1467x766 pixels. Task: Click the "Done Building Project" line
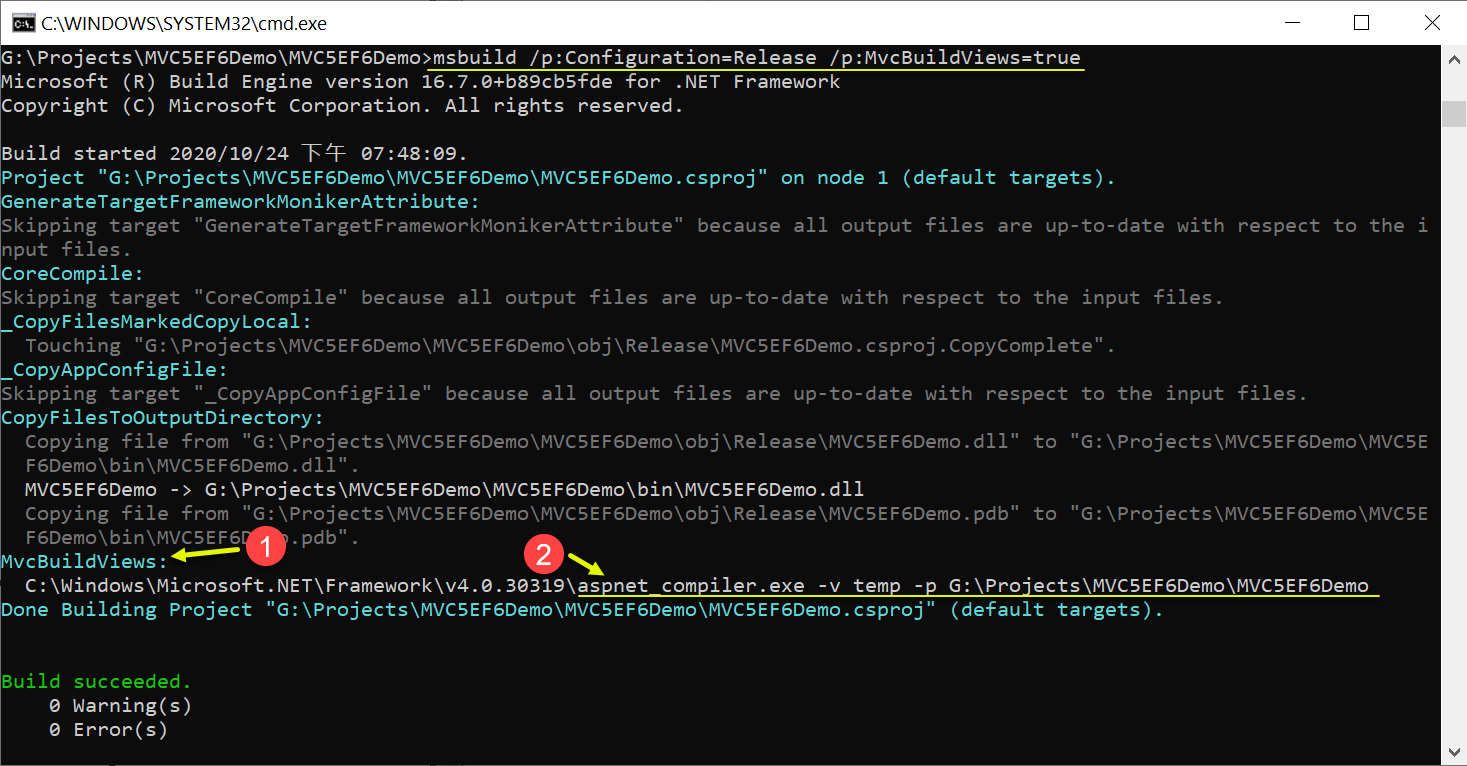click(x=583, y=610)
